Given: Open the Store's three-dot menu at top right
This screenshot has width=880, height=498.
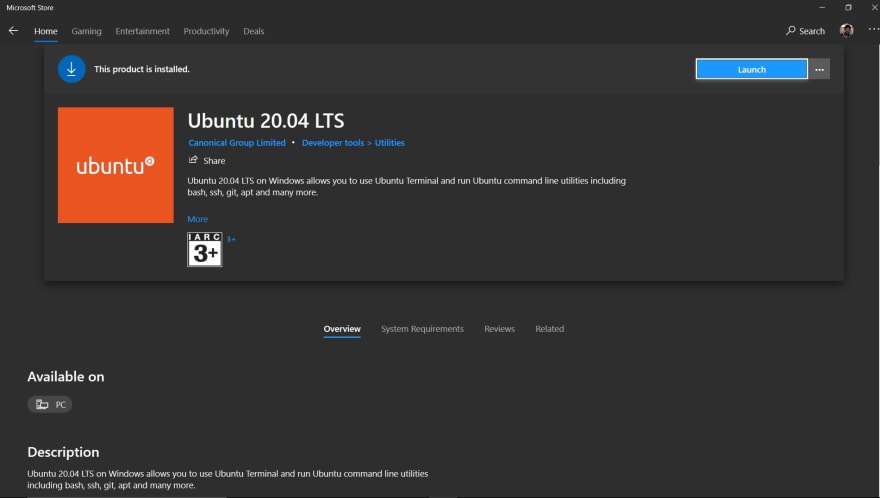Looking at the screenshot, I should coord(873,29).
